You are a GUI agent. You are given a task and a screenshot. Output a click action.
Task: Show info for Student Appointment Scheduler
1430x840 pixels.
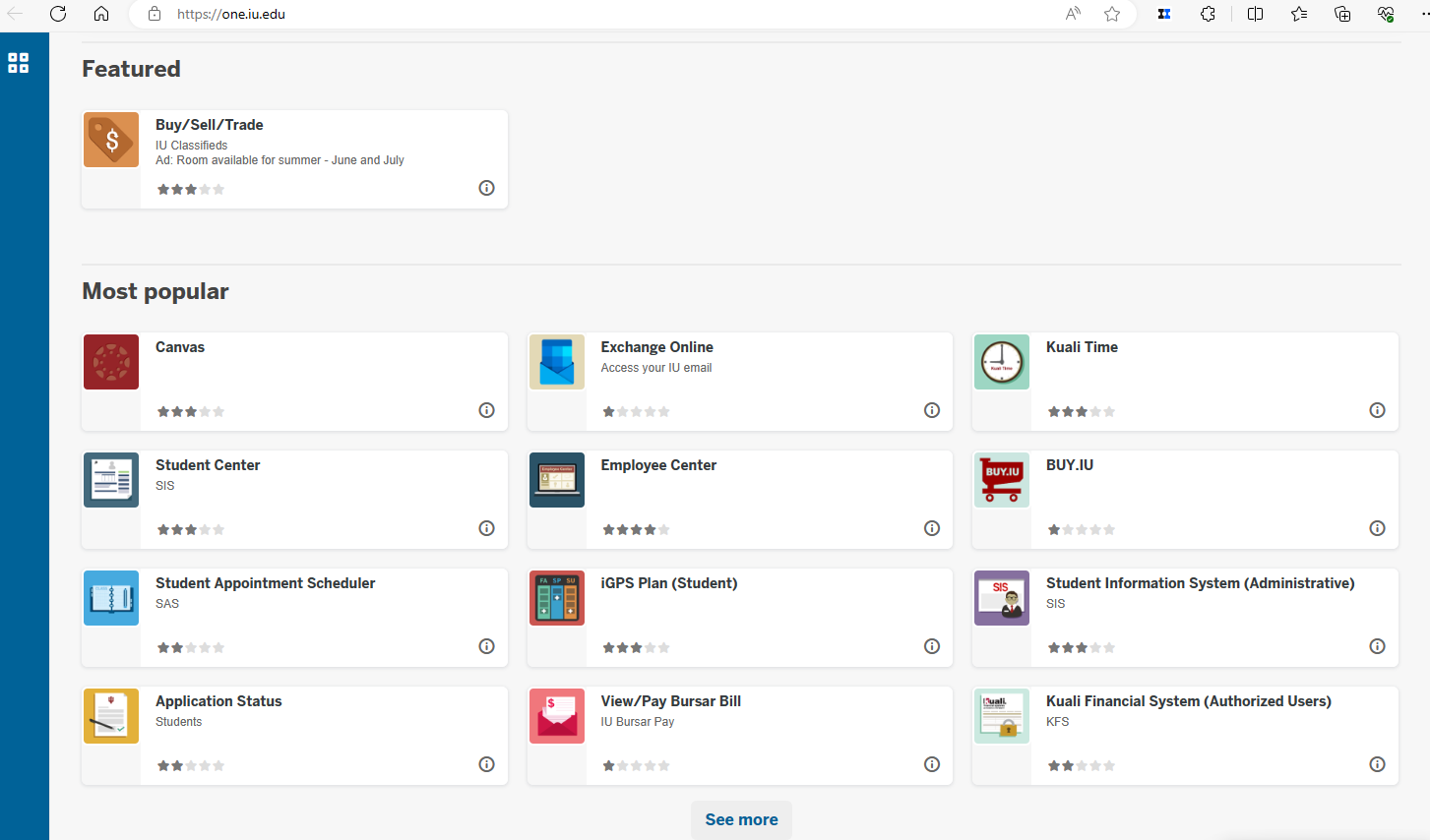(x=486, y=646)
